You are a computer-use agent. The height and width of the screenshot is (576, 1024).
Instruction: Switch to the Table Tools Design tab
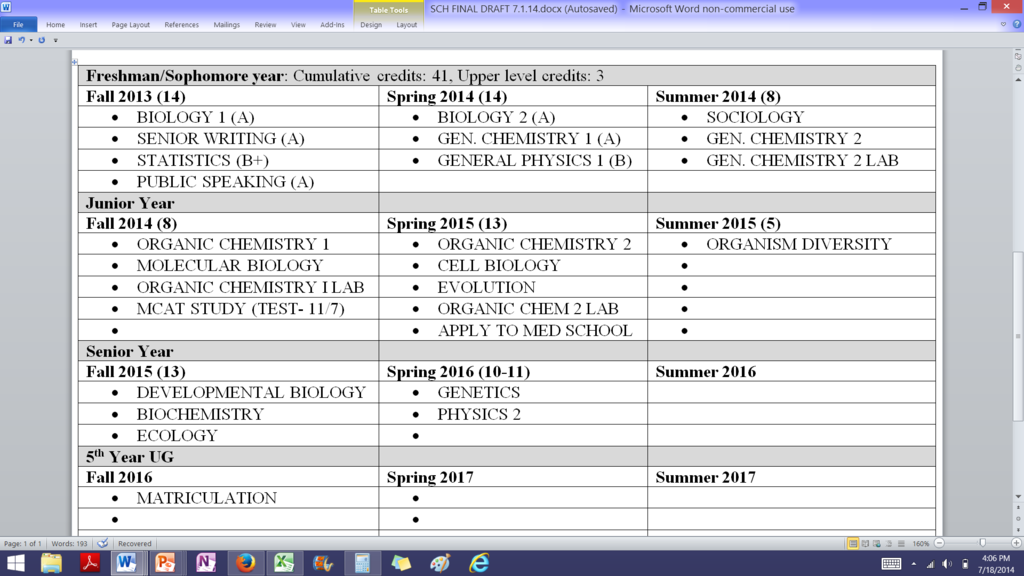(371, 25)
